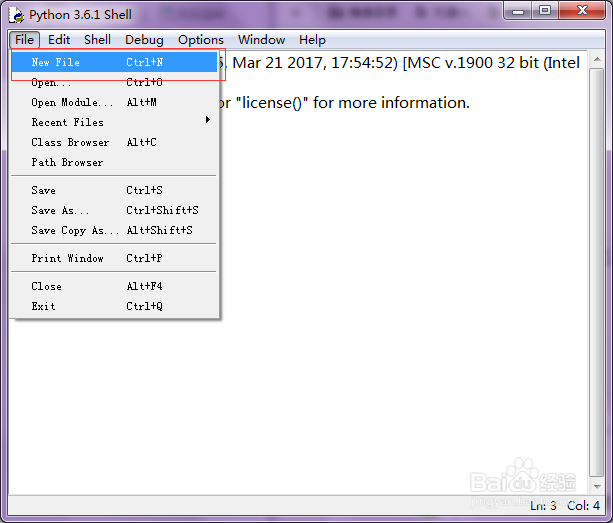The width and height of the screenshot is (613, 523).
Task: Open the Debug menu
Action: point(144,40)
